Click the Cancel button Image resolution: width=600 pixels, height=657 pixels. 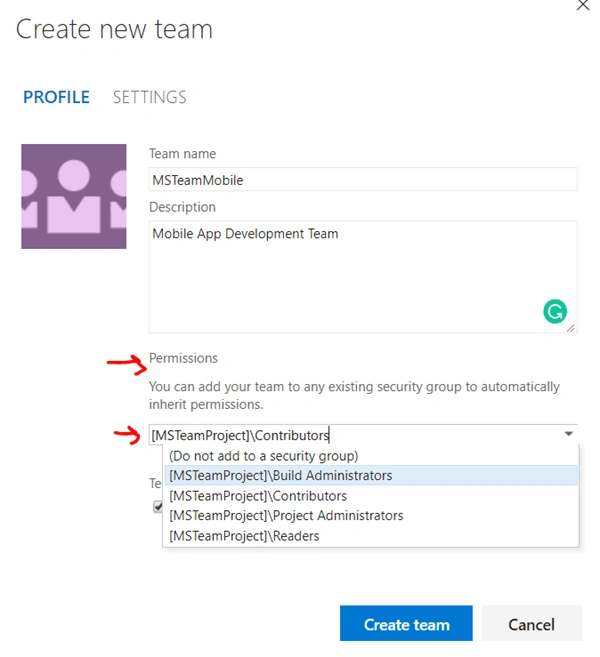pos(532,623)
